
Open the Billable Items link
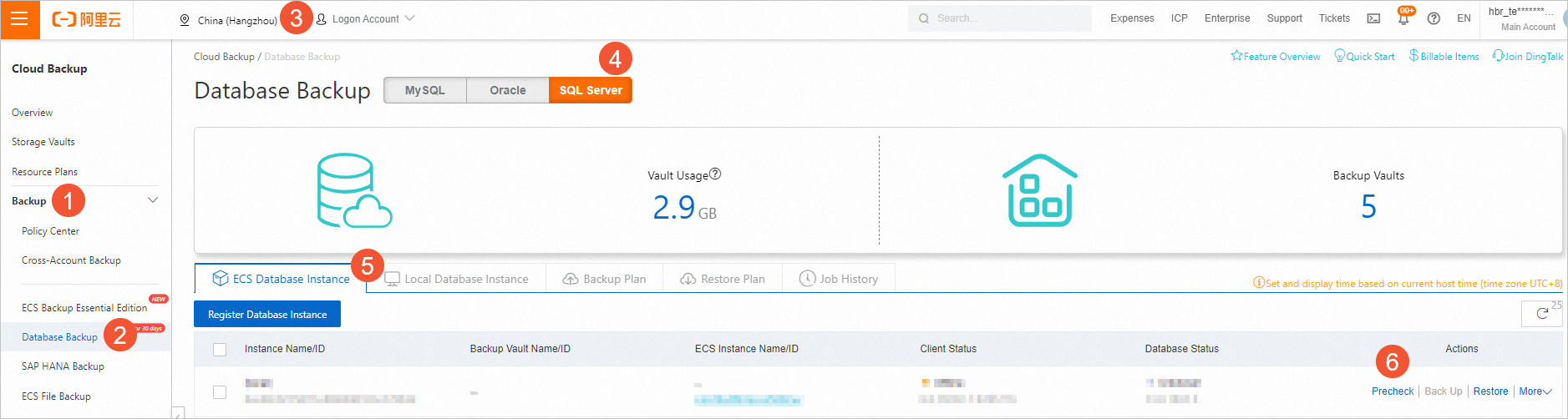click(x=1444, y=56)
